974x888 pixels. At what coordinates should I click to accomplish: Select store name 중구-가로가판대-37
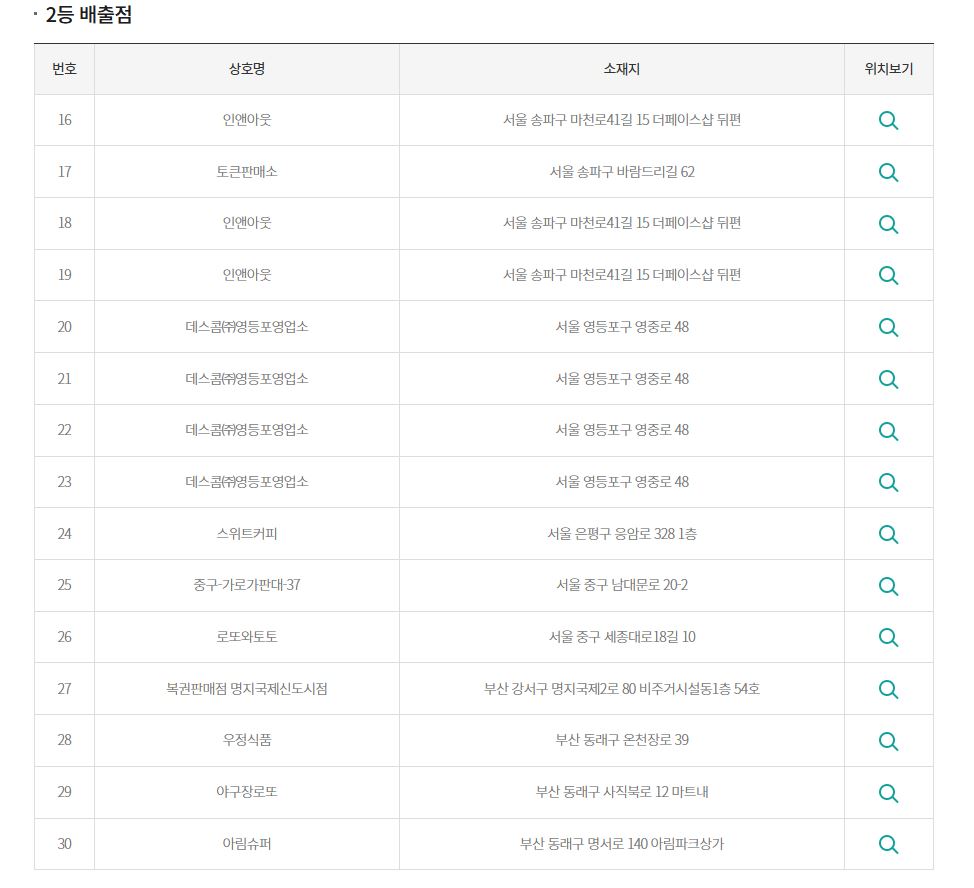pos(247,585)
